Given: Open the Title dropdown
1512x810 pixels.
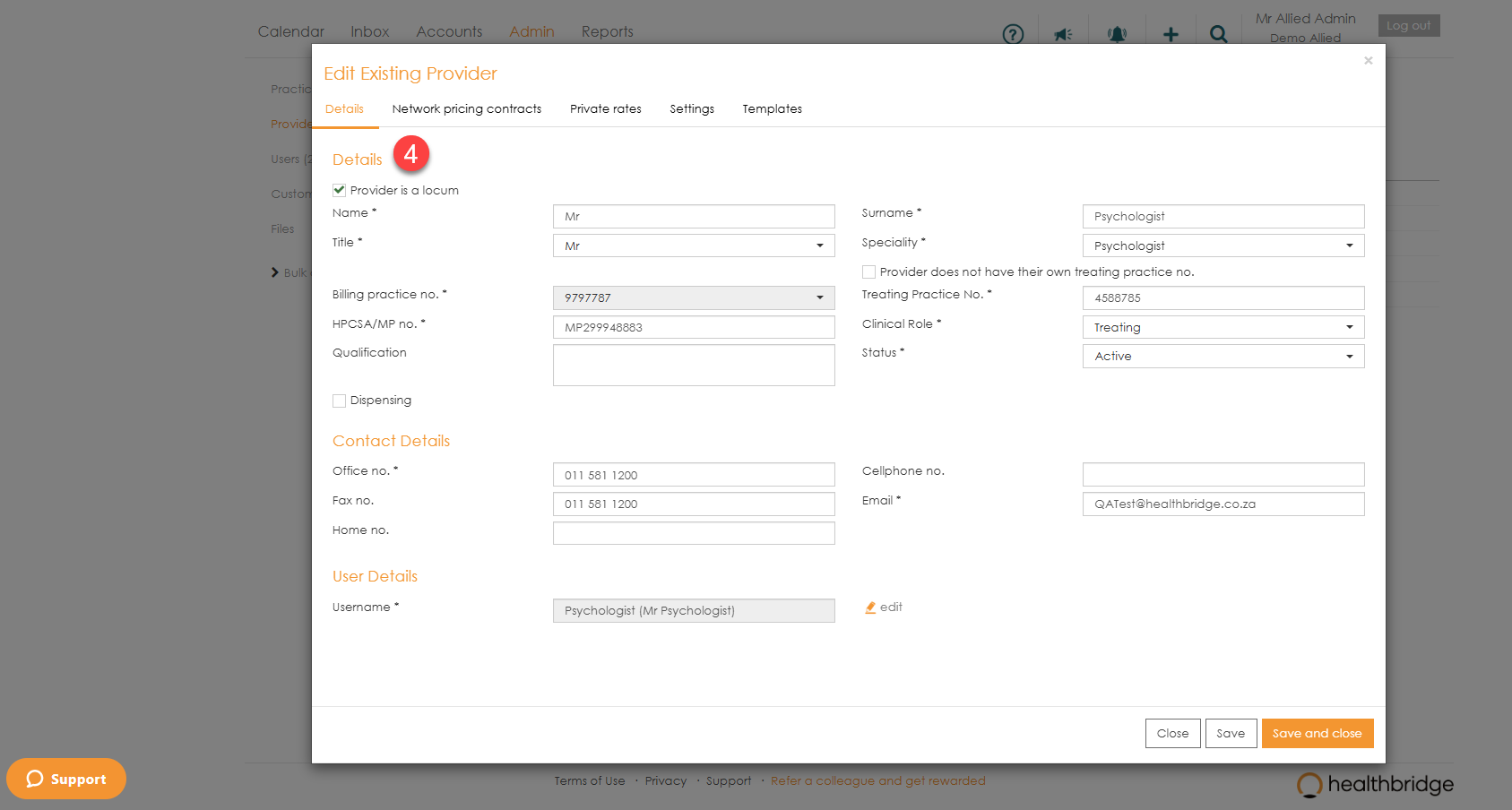Looking at the screenshot, I should tap(694, 246).
